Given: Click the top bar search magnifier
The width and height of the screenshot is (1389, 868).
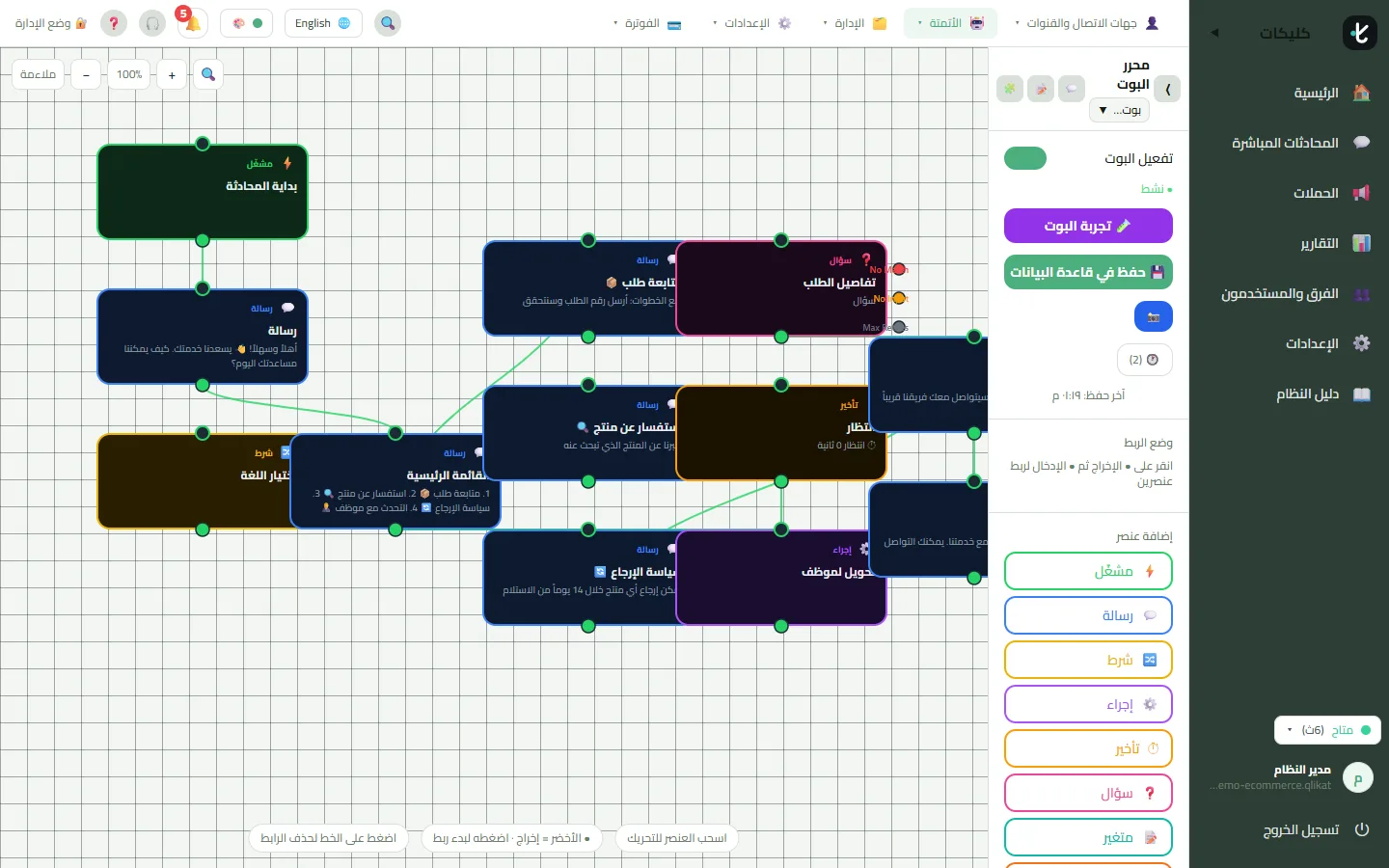Looking at the screenshot, I should point(388,23).
